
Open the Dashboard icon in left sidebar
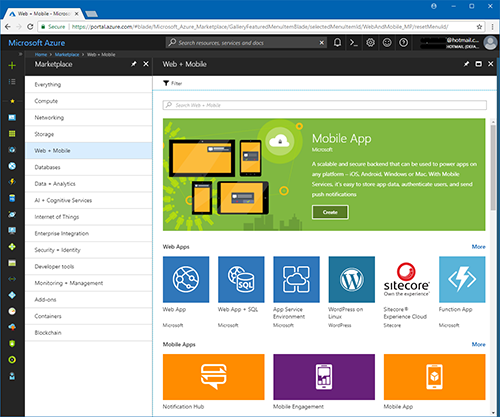coord(12,117)
